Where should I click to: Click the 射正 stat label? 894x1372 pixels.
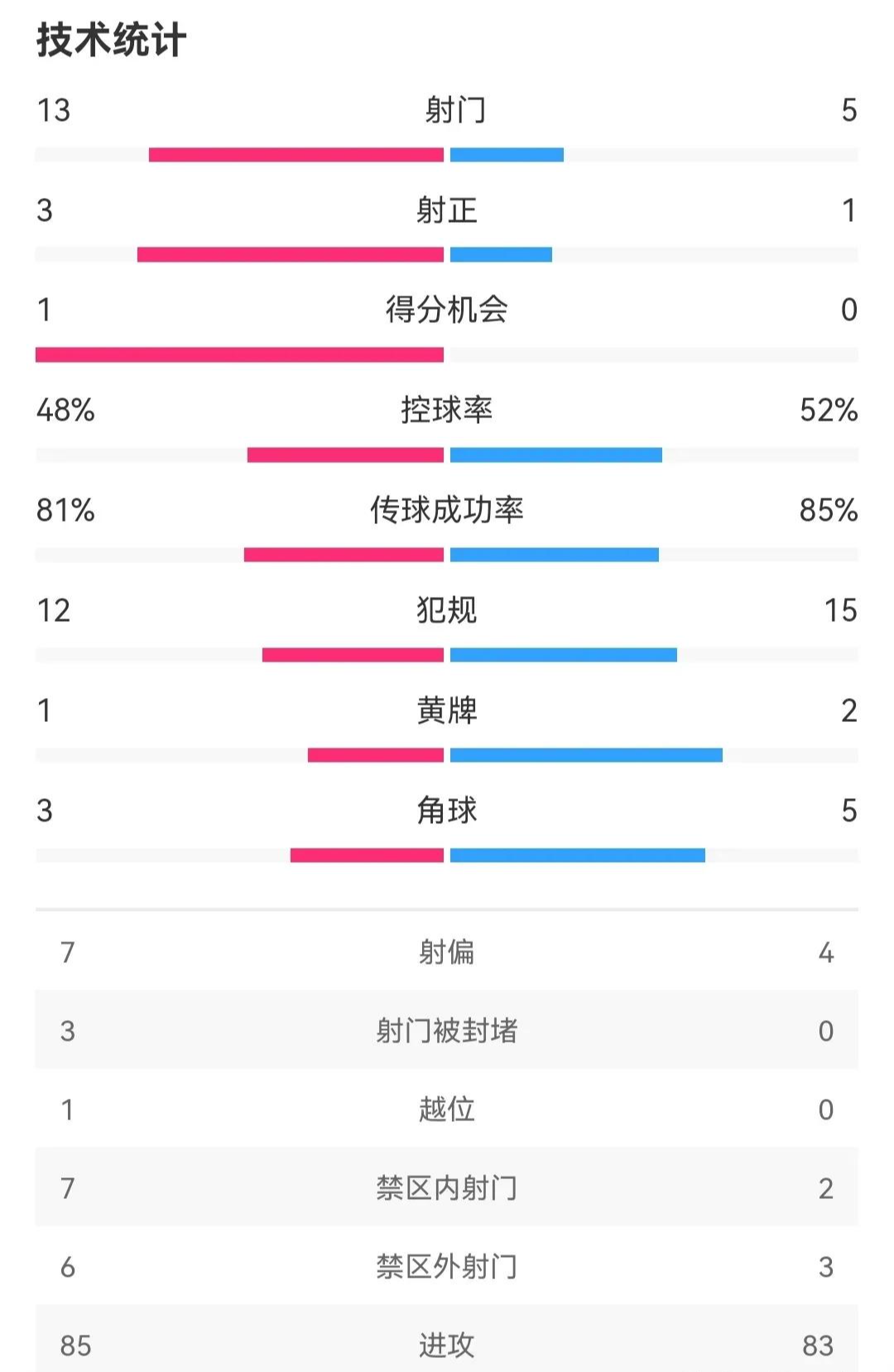click(447, 210)
